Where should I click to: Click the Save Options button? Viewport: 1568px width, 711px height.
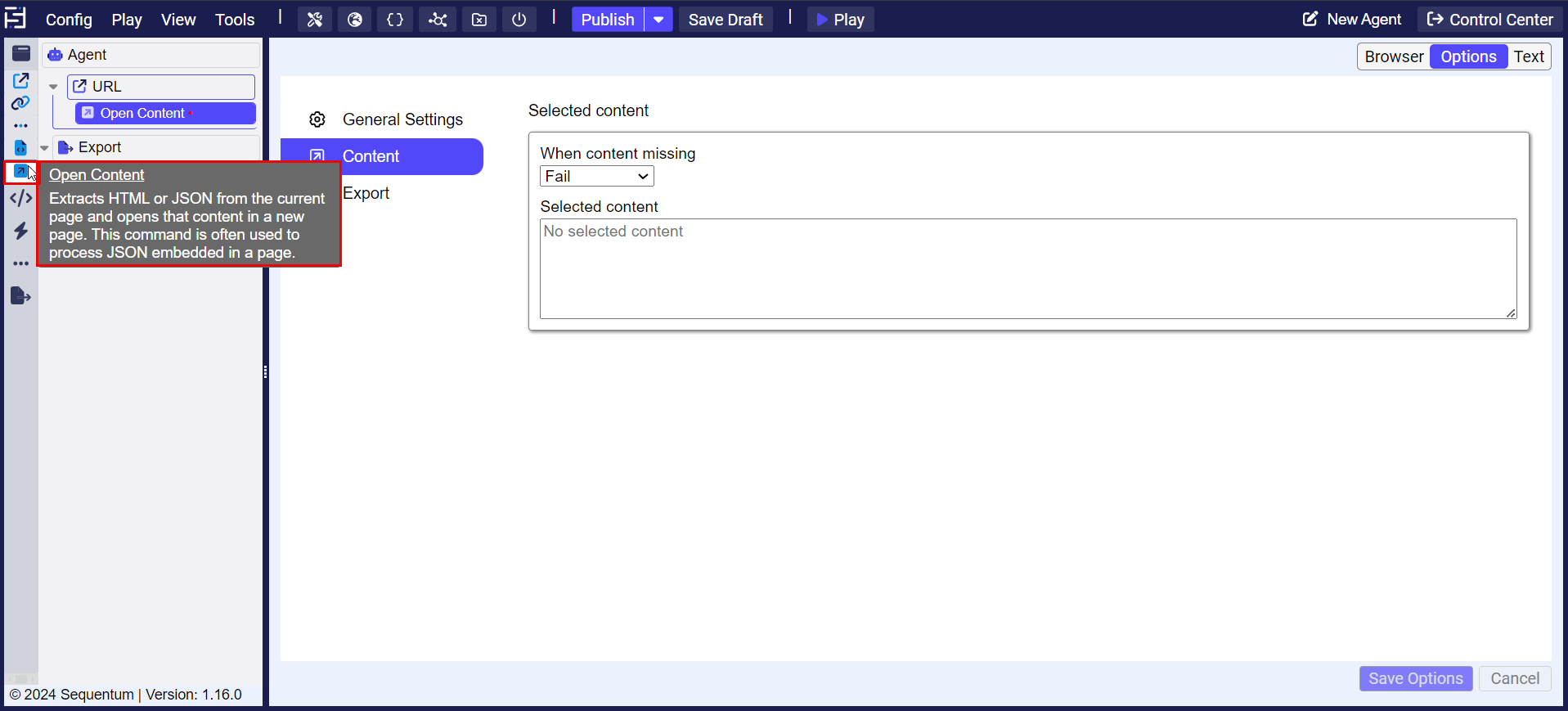[1416, 678]
